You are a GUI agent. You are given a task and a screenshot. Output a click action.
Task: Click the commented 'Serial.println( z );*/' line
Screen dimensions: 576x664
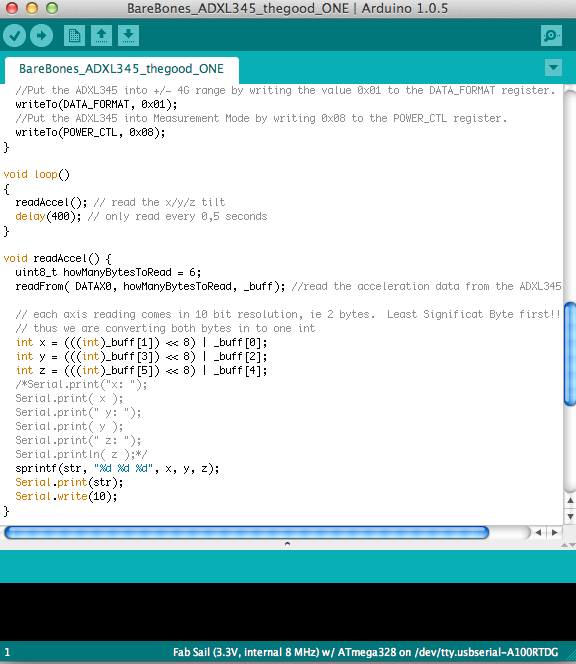pyautogui.click(x=81, y=454)
